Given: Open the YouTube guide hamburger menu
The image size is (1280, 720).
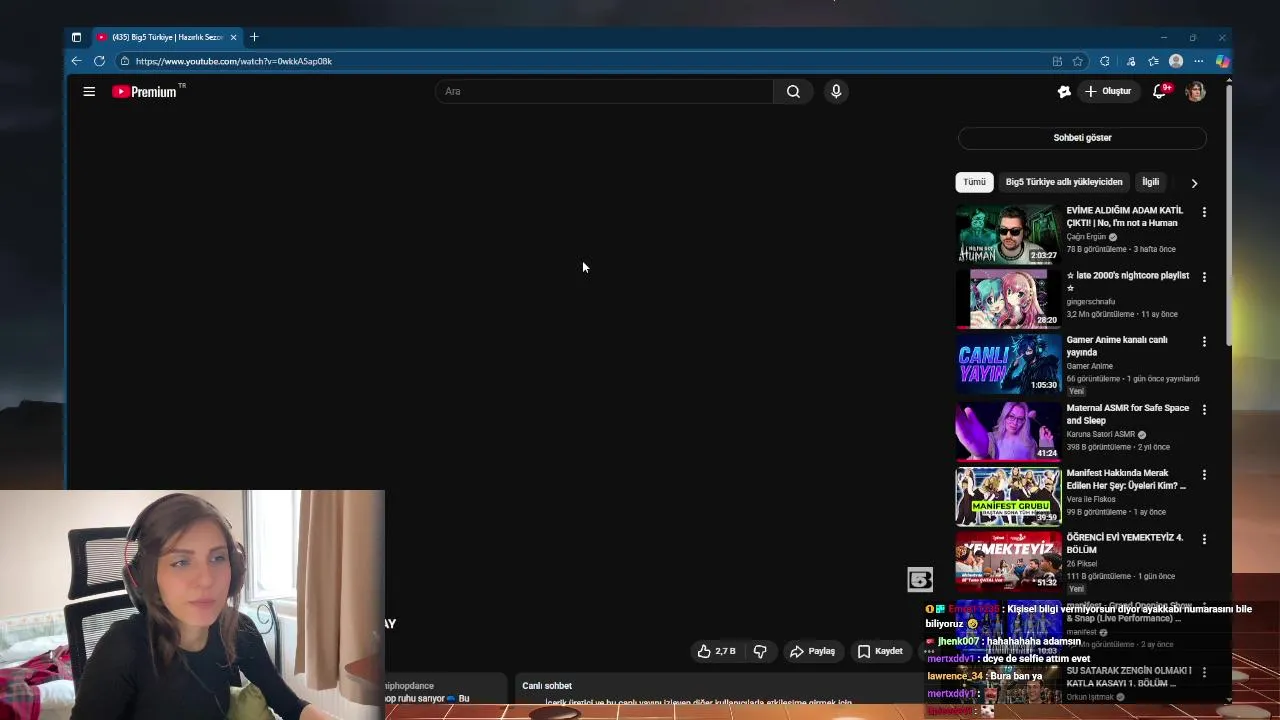Looking at the screenshot, I should pos(89,91).
